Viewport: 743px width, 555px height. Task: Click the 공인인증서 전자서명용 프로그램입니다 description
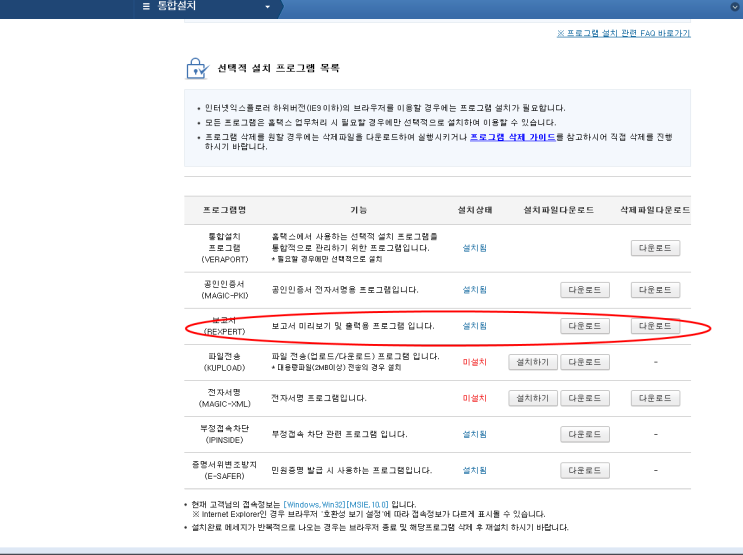coord(344,290)
